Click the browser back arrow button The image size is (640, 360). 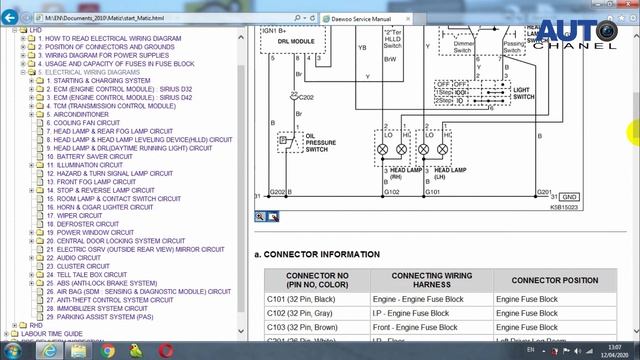click(x=9, y=18)
